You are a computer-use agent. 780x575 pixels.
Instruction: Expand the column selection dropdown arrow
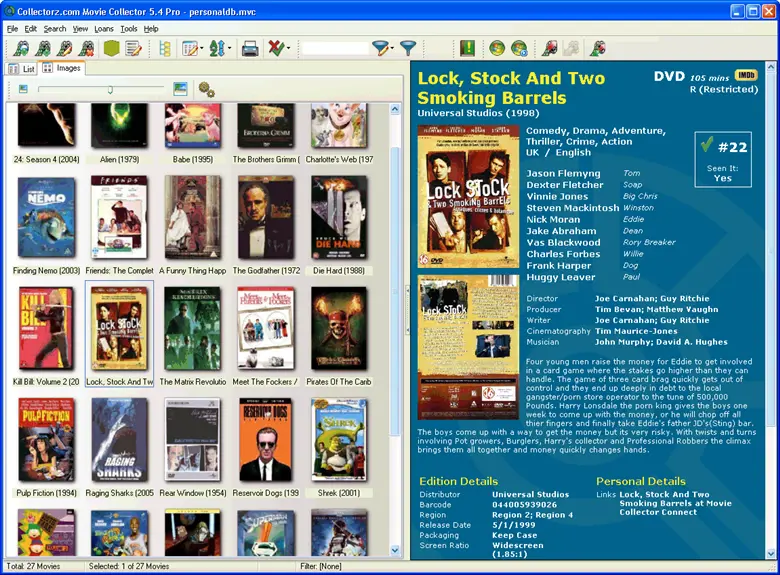(201, 48)
